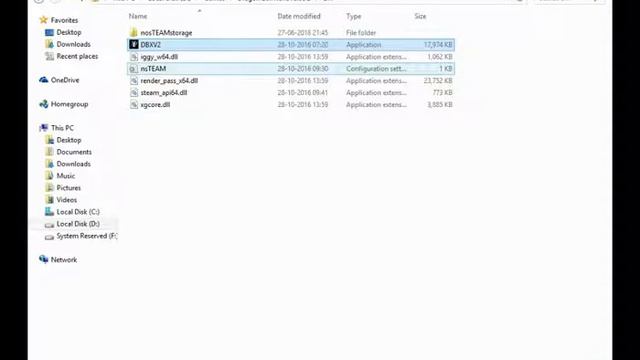Image resolution: width=640 pixels, height=360 pixels.
Task: Click the render_pass_x64.dll file icon
Action: click(133, 80)
